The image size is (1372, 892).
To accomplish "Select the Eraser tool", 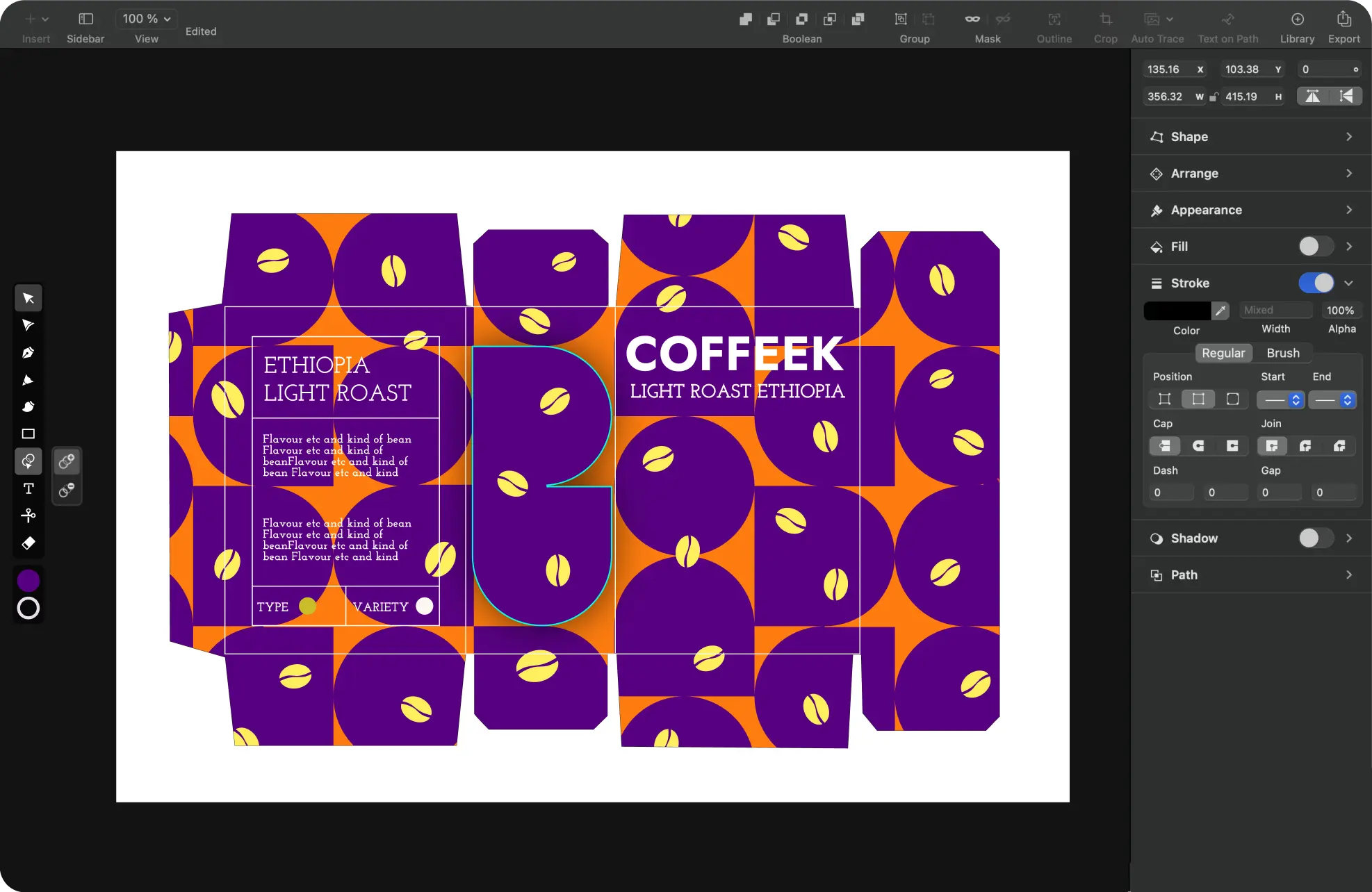I will coord(28,543).
